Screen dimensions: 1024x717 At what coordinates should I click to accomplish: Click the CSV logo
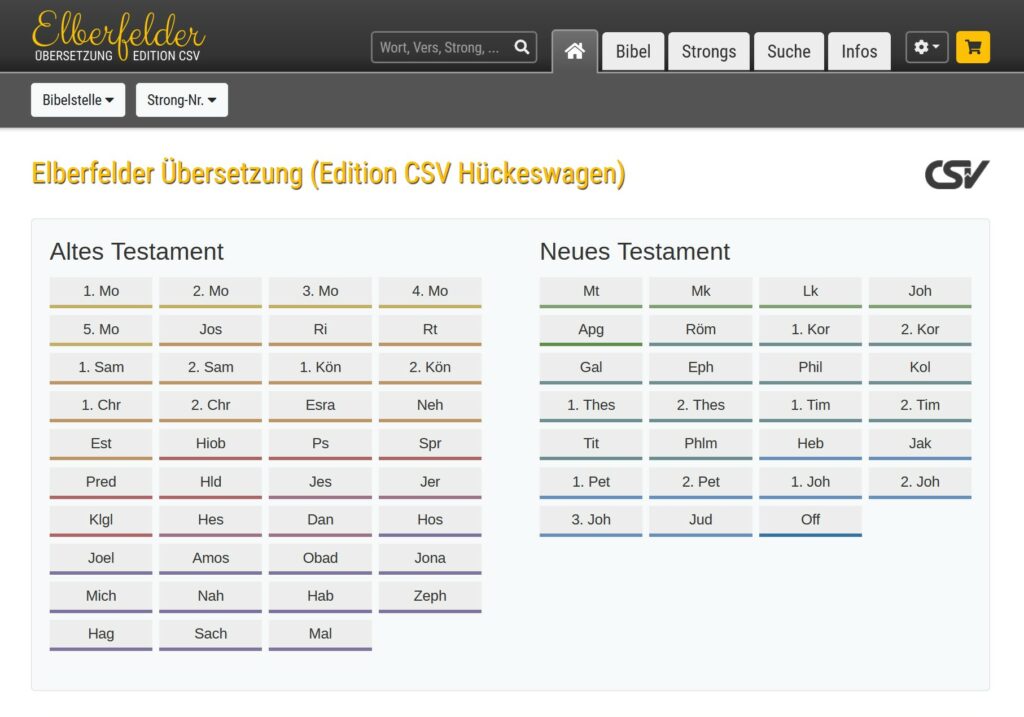[957, 174]
